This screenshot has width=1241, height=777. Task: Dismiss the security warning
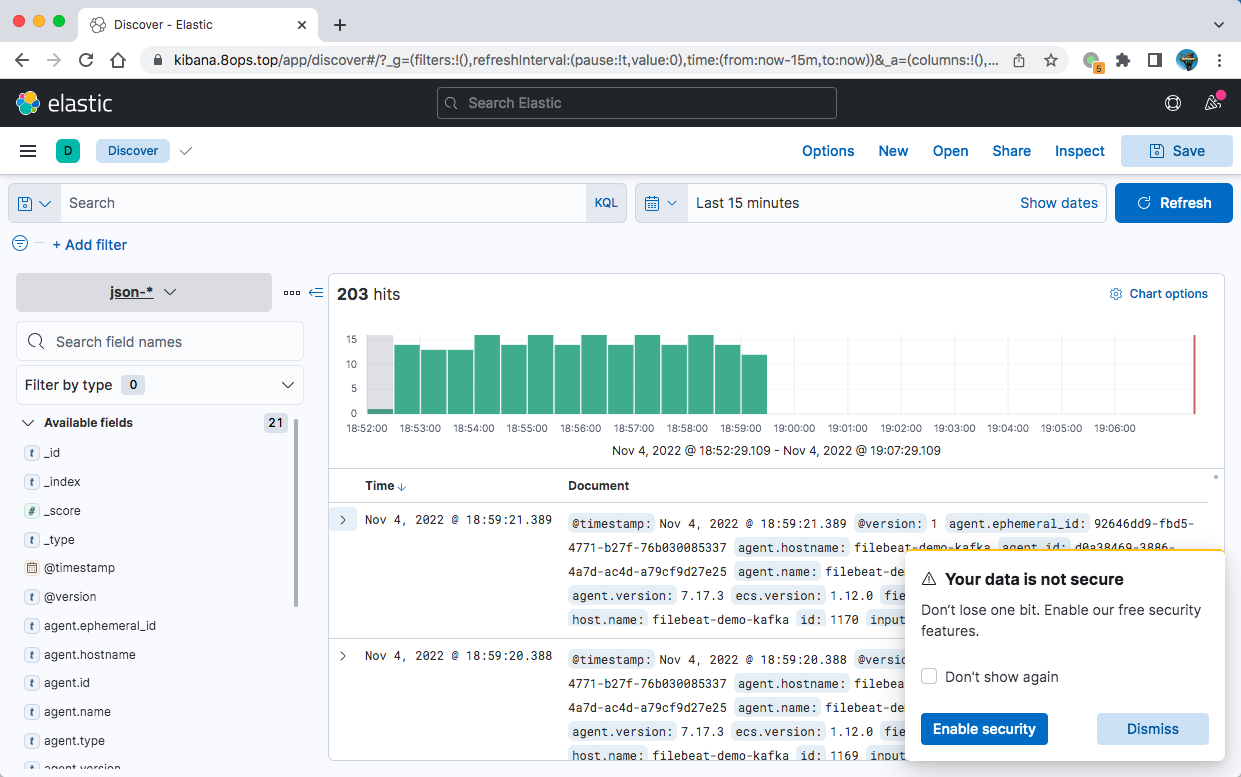[1153, 729]
